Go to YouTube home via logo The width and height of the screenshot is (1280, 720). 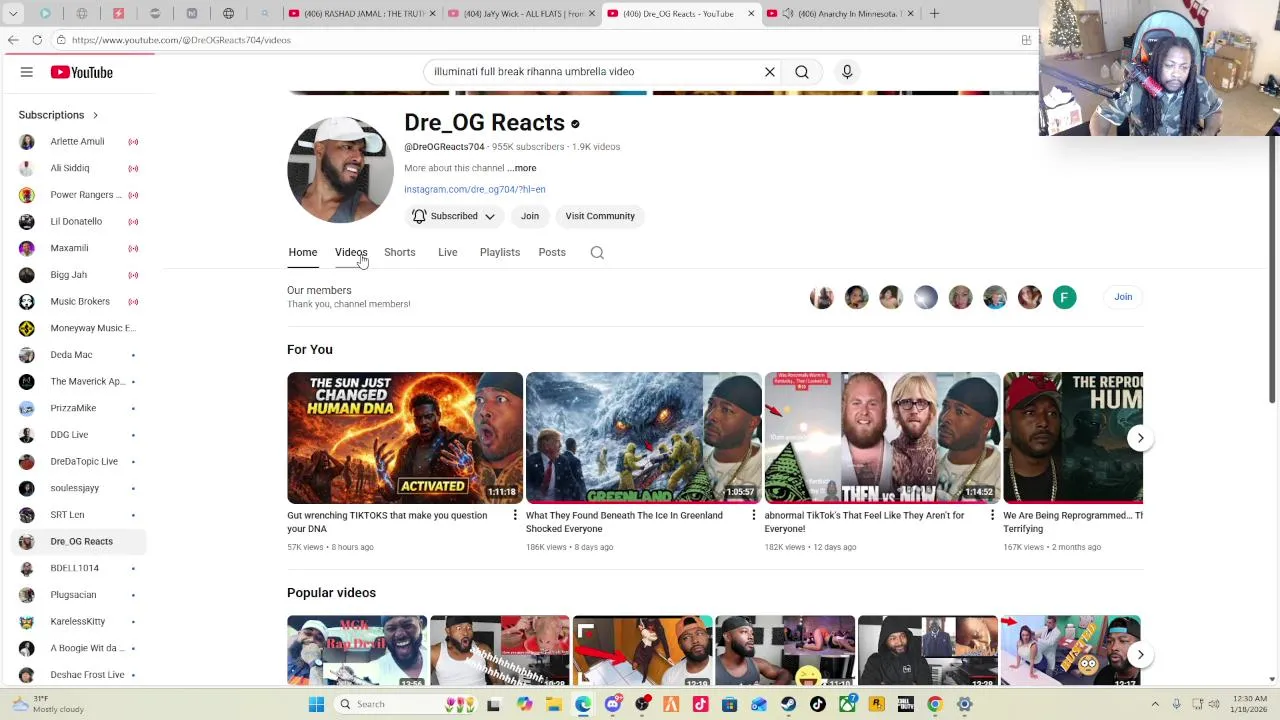point(82,72)
